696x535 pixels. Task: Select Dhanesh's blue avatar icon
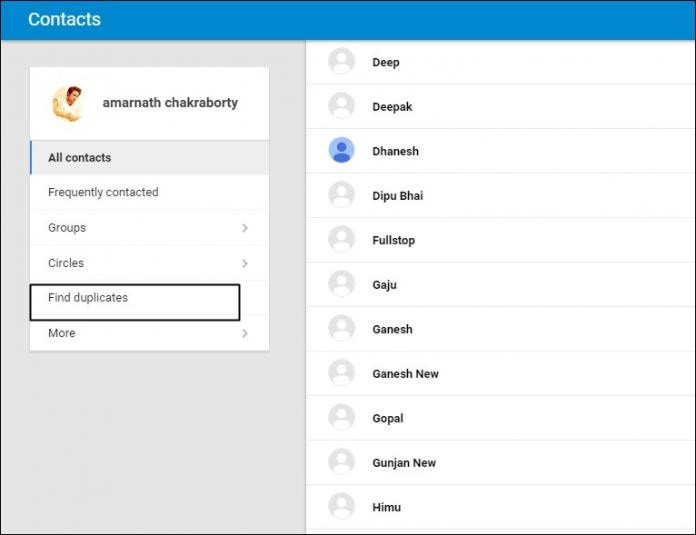[341, 150]
